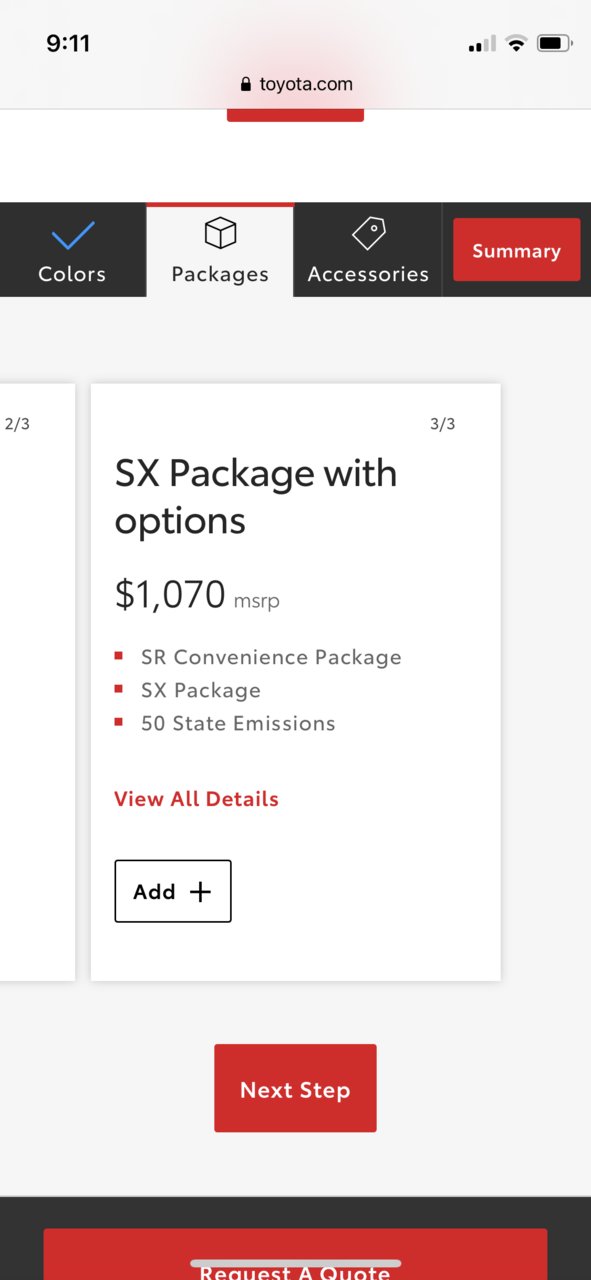This screenshot has height=1280, width=591.
Task: Select the Packages tab label
Action: [x=220, y=274]
